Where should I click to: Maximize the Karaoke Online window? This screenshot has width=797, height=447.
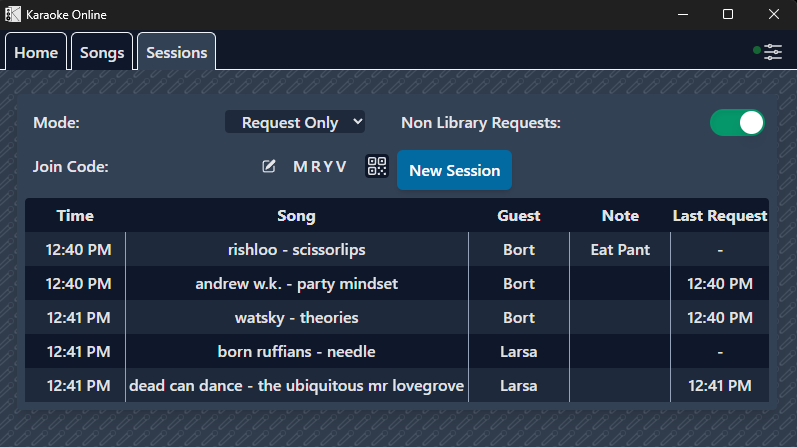[728, 14]
